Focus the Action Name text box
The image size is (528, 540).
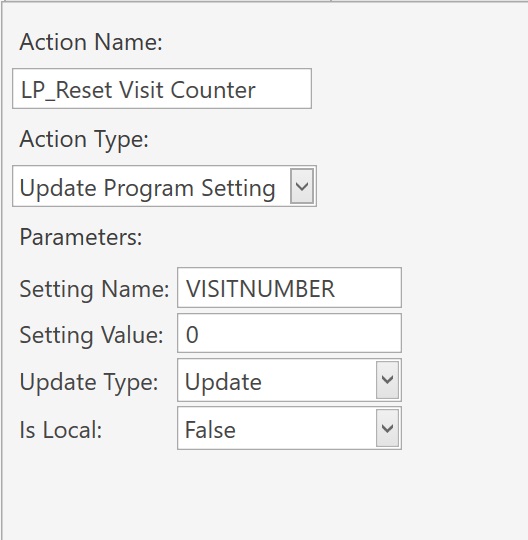162,89
